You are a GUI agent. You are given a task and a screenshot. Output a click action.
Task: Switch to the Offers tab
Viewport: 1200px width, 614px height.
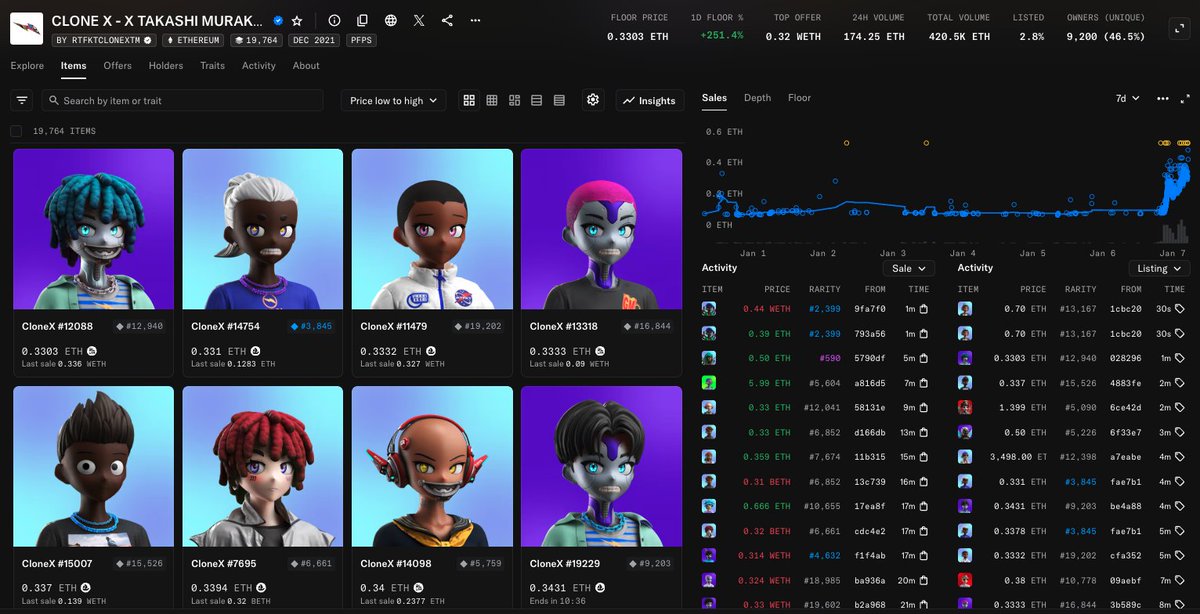[117, 66]
